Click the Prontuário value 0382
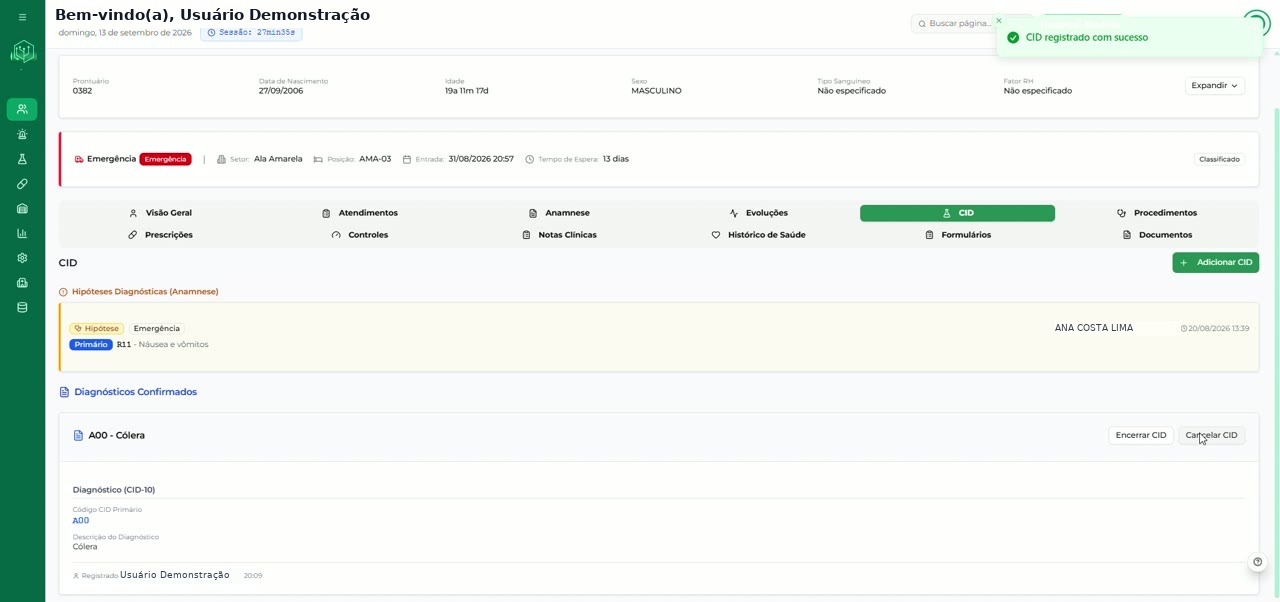 pos(82,91)
